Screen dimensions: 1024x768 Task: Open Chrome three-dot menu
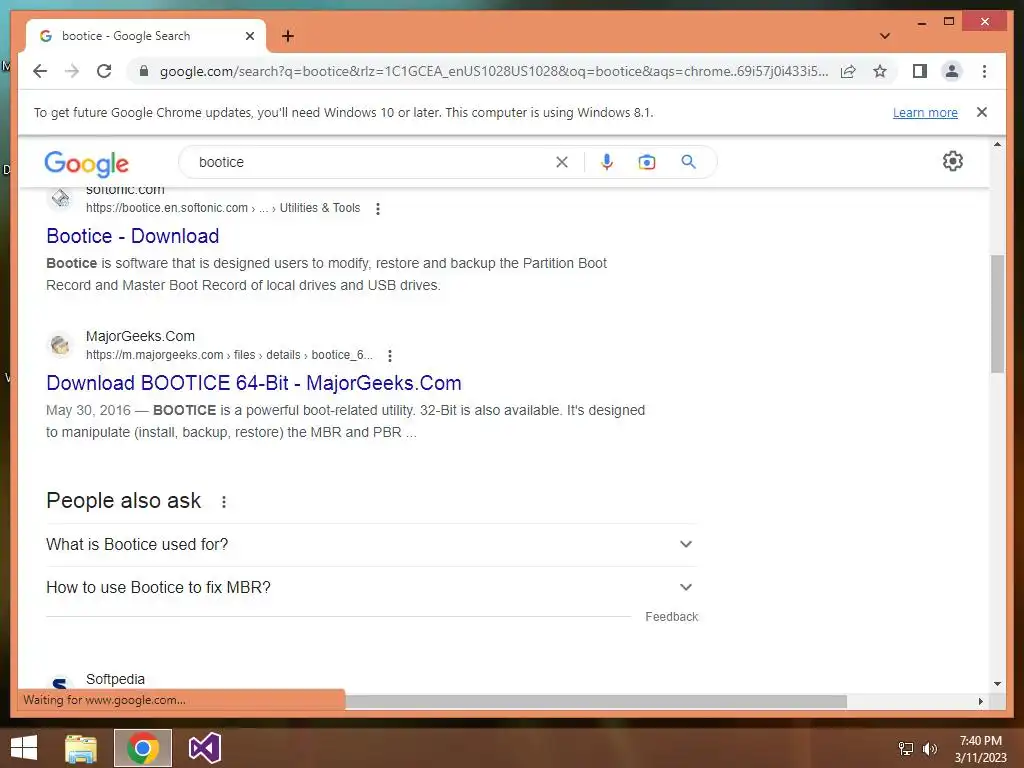(984, 71)
